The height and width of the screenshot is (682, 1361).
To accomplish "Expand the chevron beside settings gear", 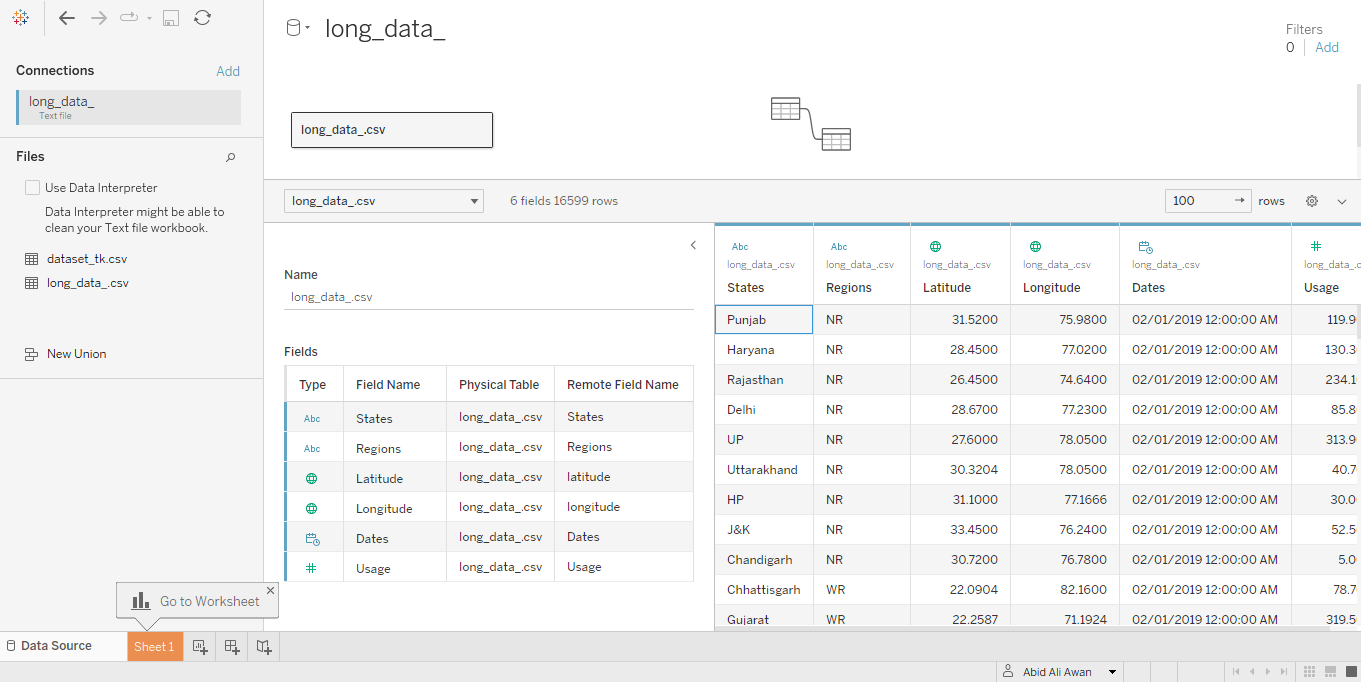I will pos(1342,201).
